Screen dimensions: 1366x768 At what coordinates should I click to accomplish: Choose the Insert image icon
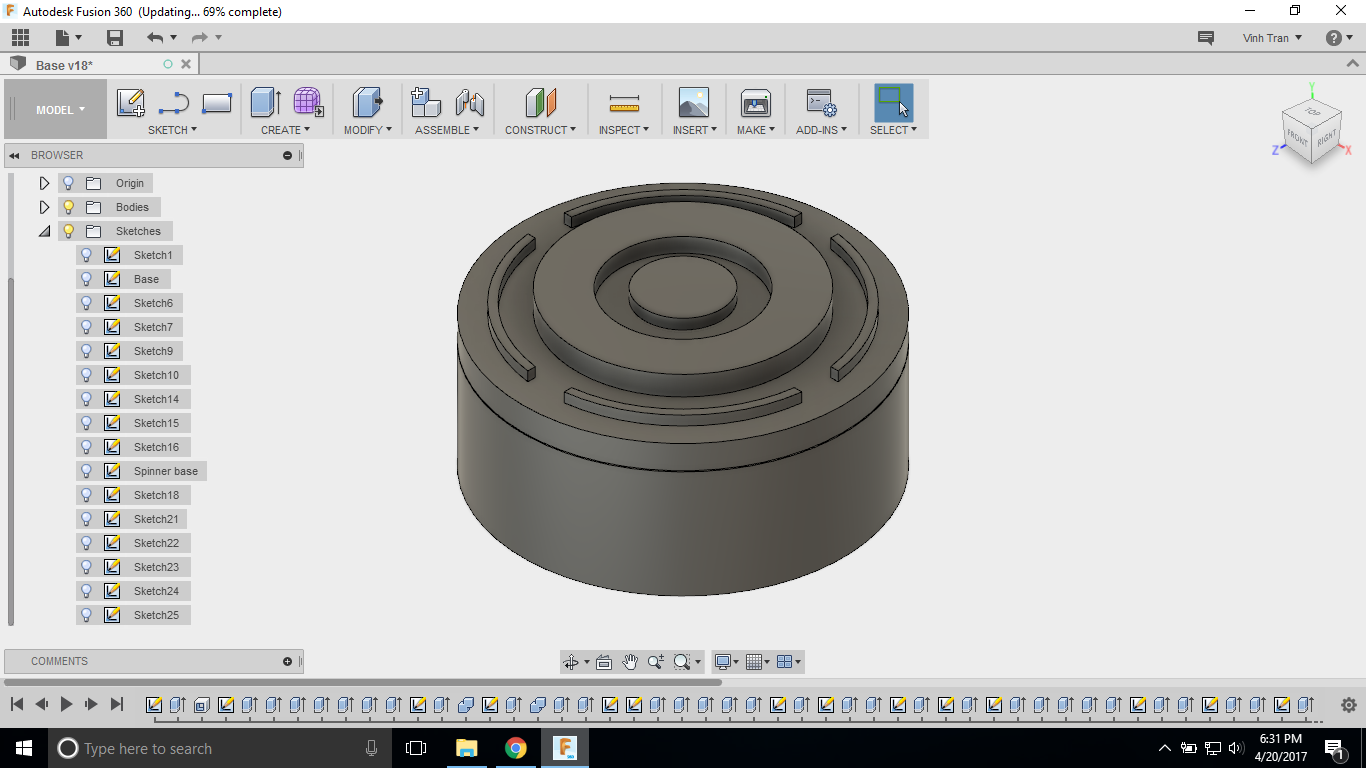(x=693, y=103)
